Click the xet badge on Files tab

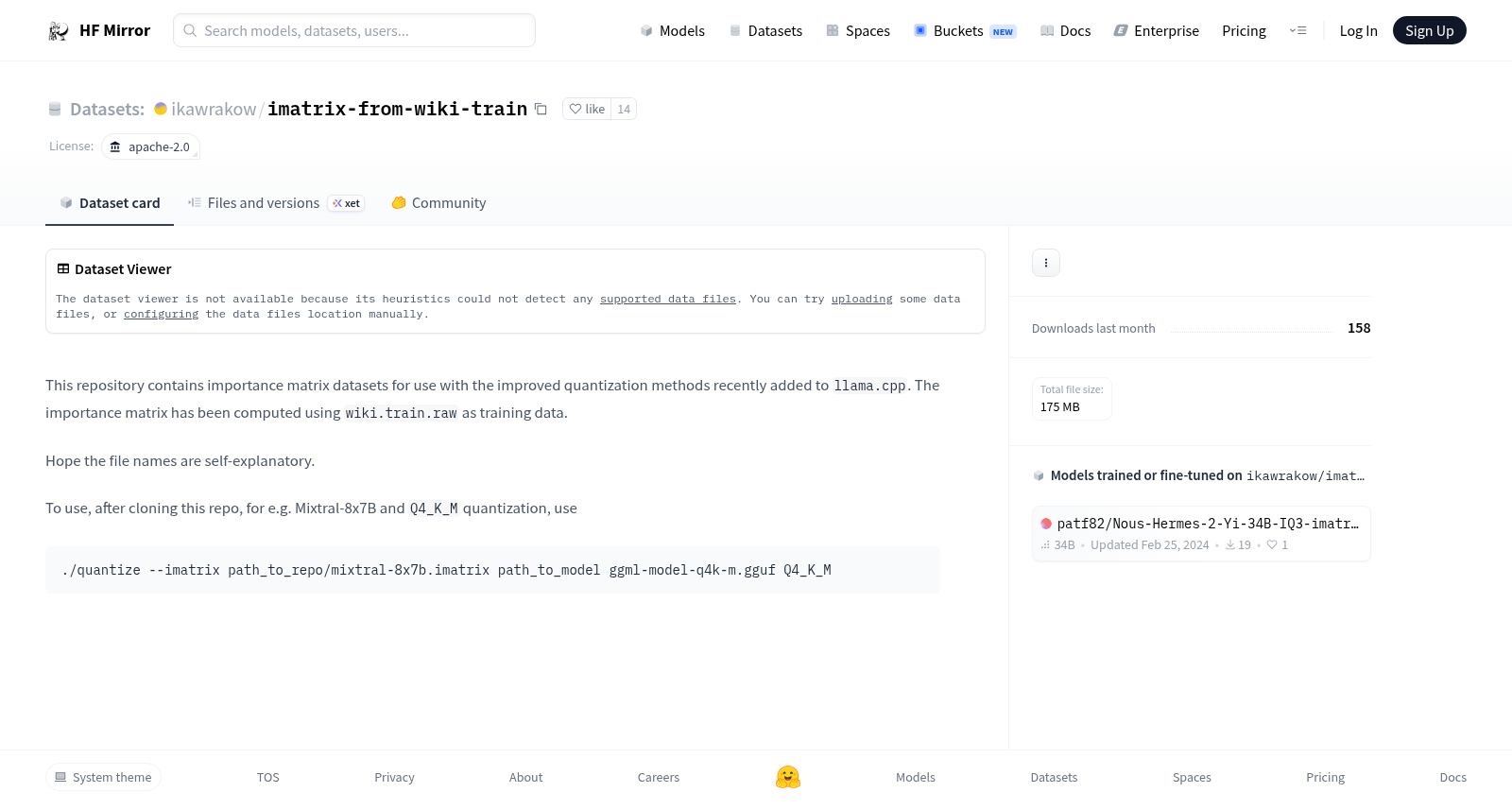(x=346, y=203)
